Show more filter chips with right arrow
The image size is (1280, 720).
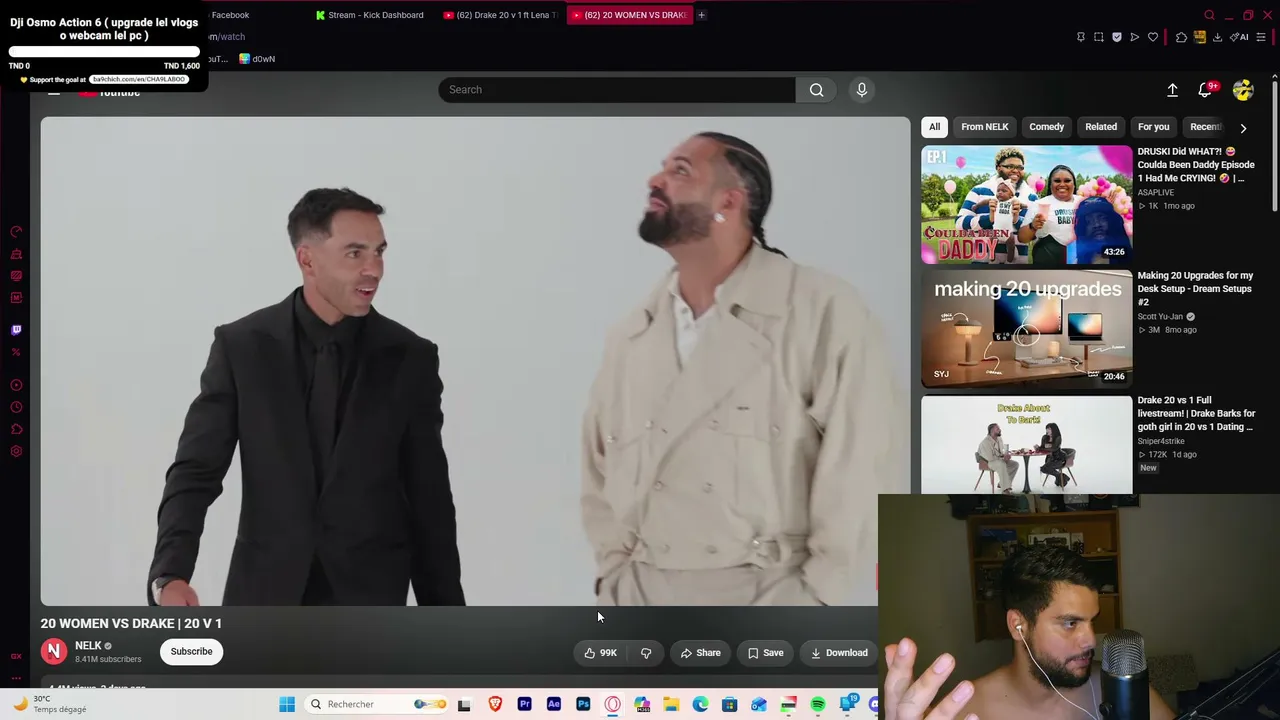click(x=1243, y=128)
